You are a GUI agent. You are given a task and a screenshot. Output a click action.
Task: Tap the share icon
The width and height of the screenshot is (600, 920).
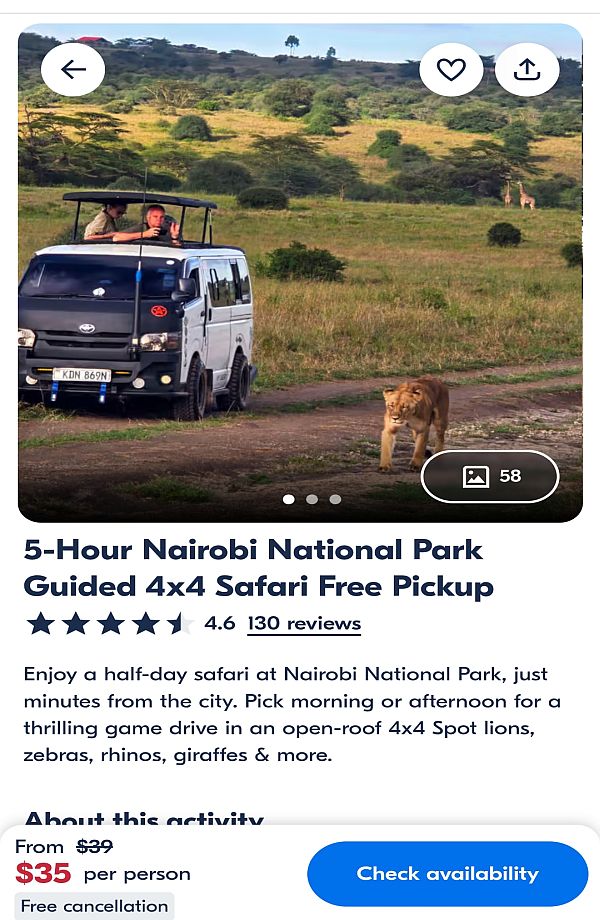click(x=527, y=69)
